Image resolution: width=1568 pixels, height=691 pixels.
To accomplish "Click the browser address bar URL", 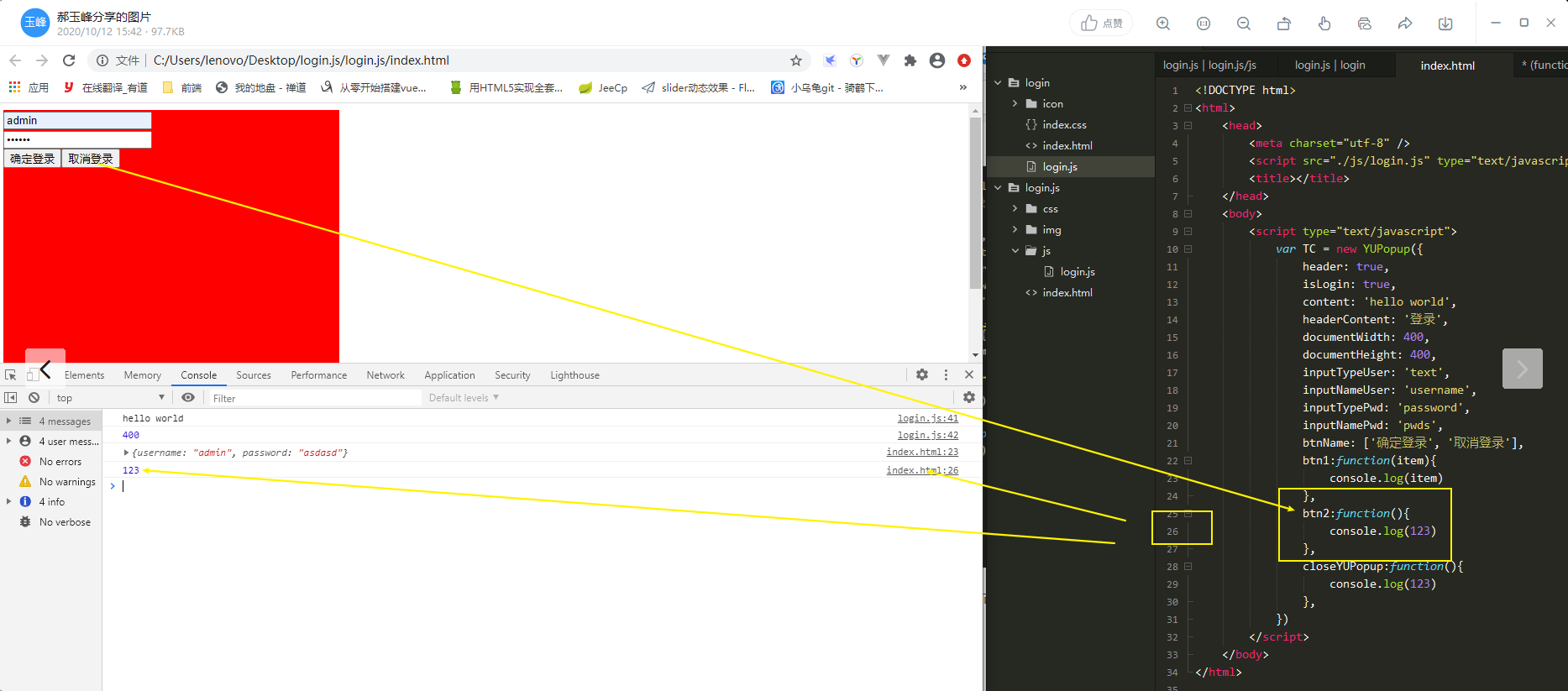I will (x=302, y=60).
